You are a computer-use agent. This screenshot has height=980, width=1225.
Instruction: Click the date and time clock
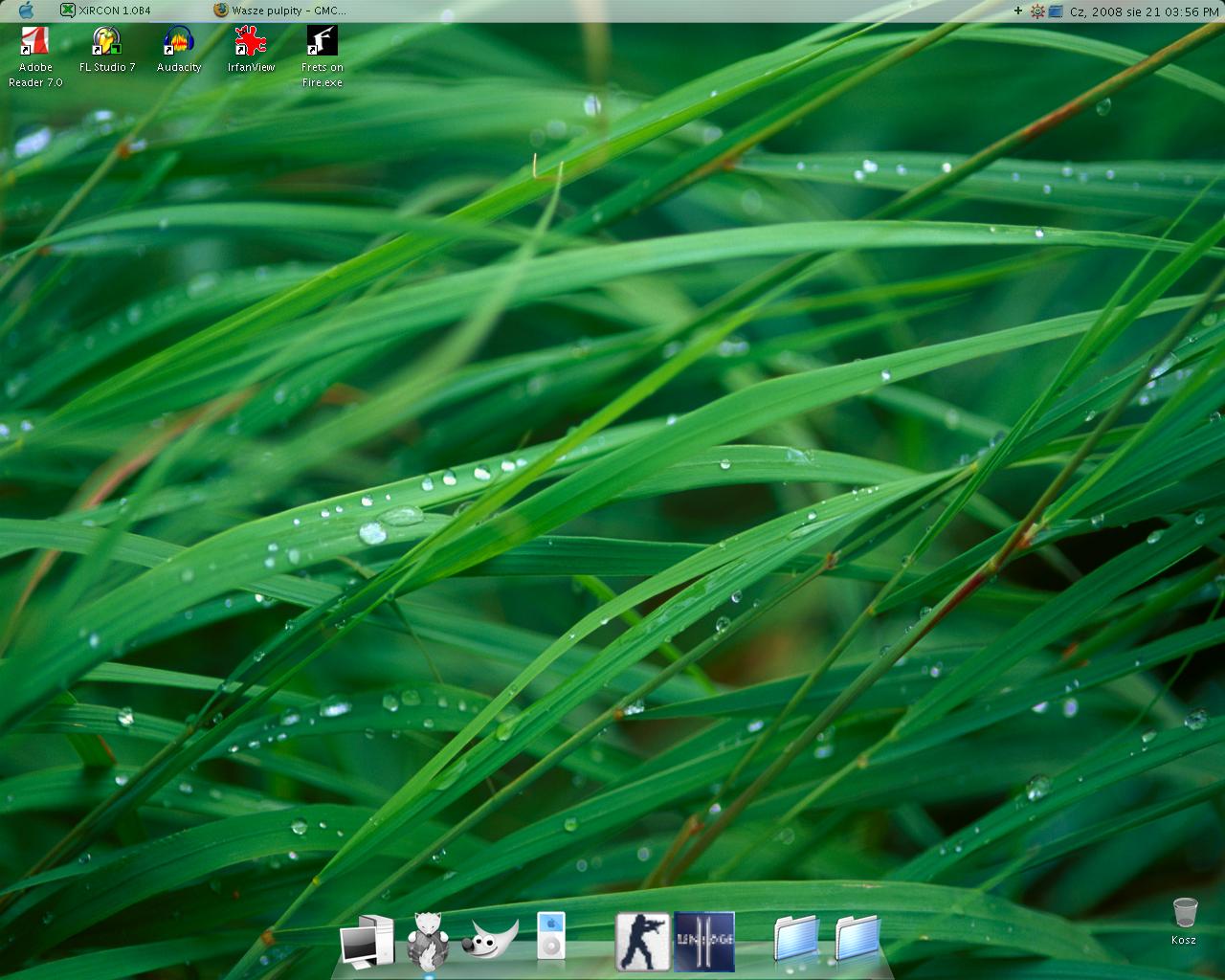[1144, 11]
